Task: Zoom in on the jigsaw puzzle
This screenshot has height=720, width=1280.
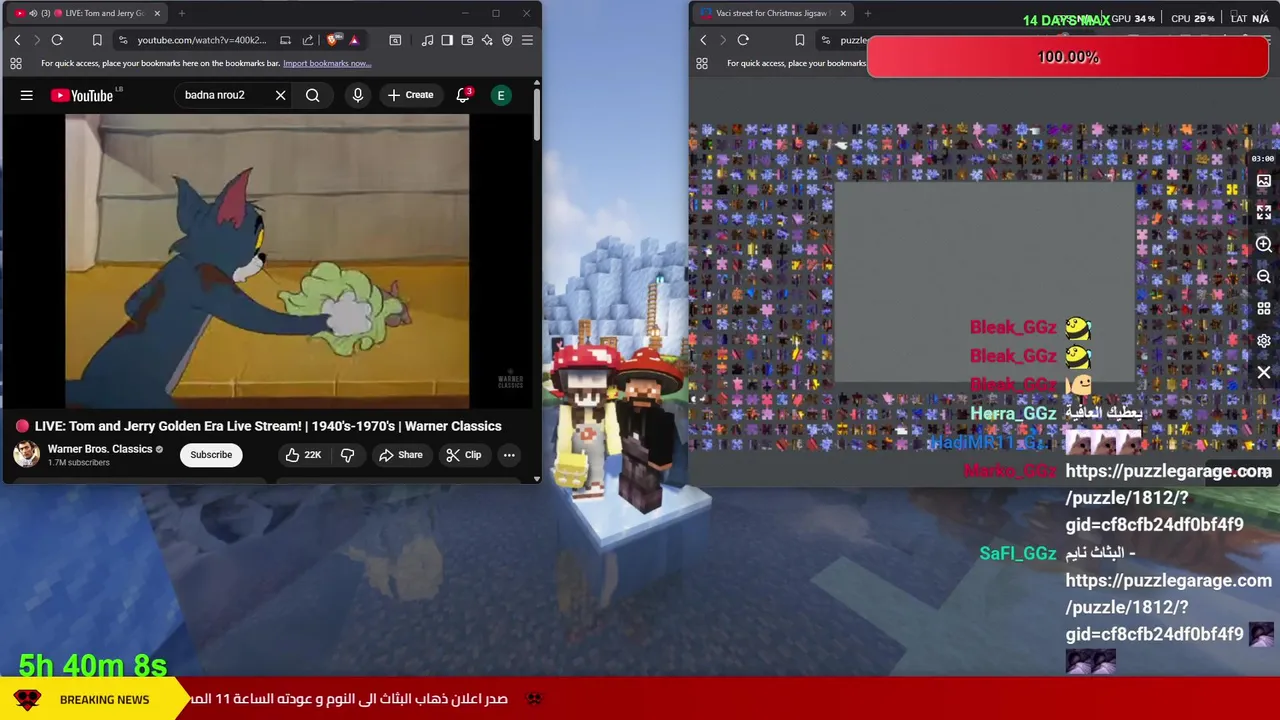Action: point(1264,245)
